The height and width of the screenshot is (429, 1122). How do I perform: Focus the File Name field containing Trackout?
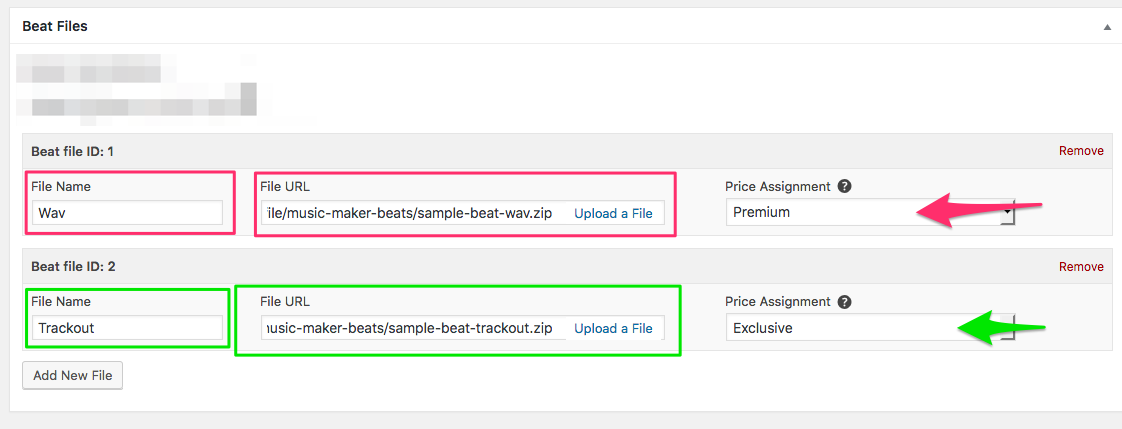(127, 328)
